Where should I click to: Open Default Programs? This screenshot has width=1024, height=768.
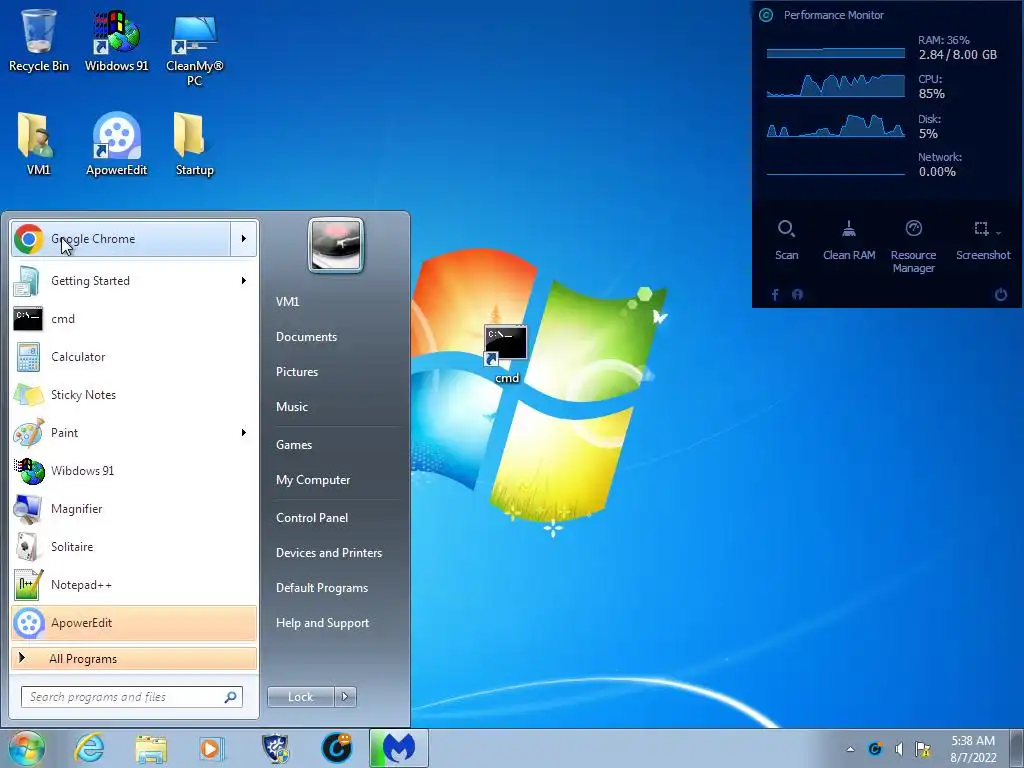pos(322,588)
